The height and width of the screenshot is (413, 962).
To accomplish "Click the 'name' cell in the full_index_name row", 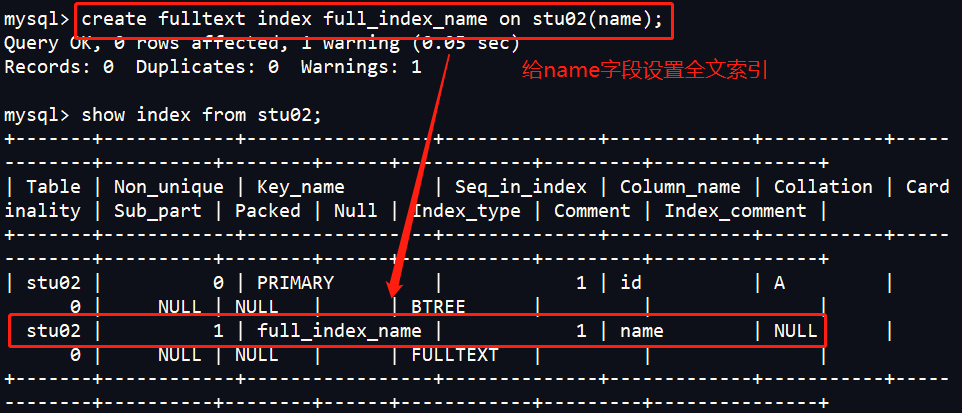I will tap(642, 331).
